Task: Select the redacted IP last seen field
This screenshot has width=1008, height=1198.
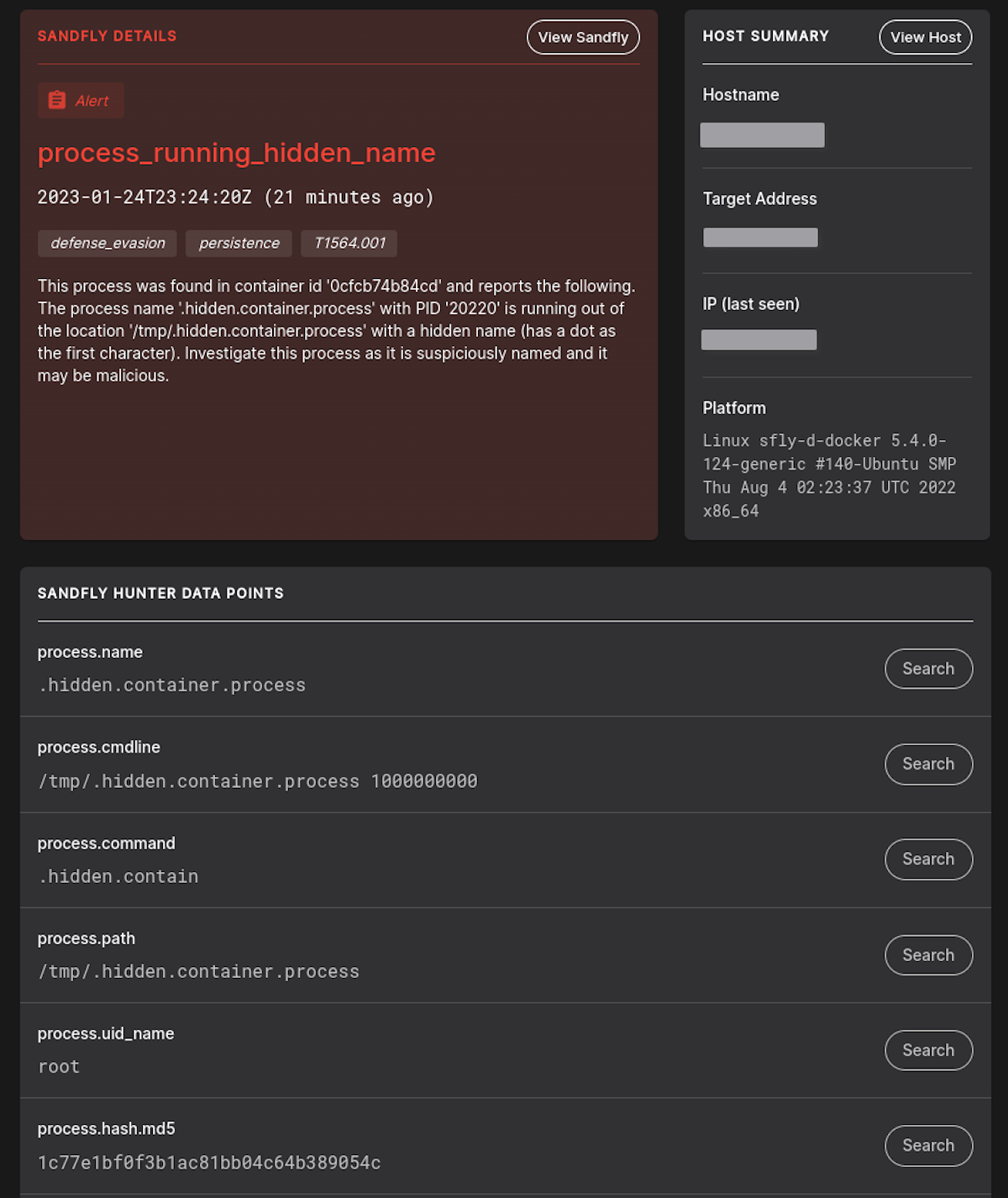Action: (759, 339)
